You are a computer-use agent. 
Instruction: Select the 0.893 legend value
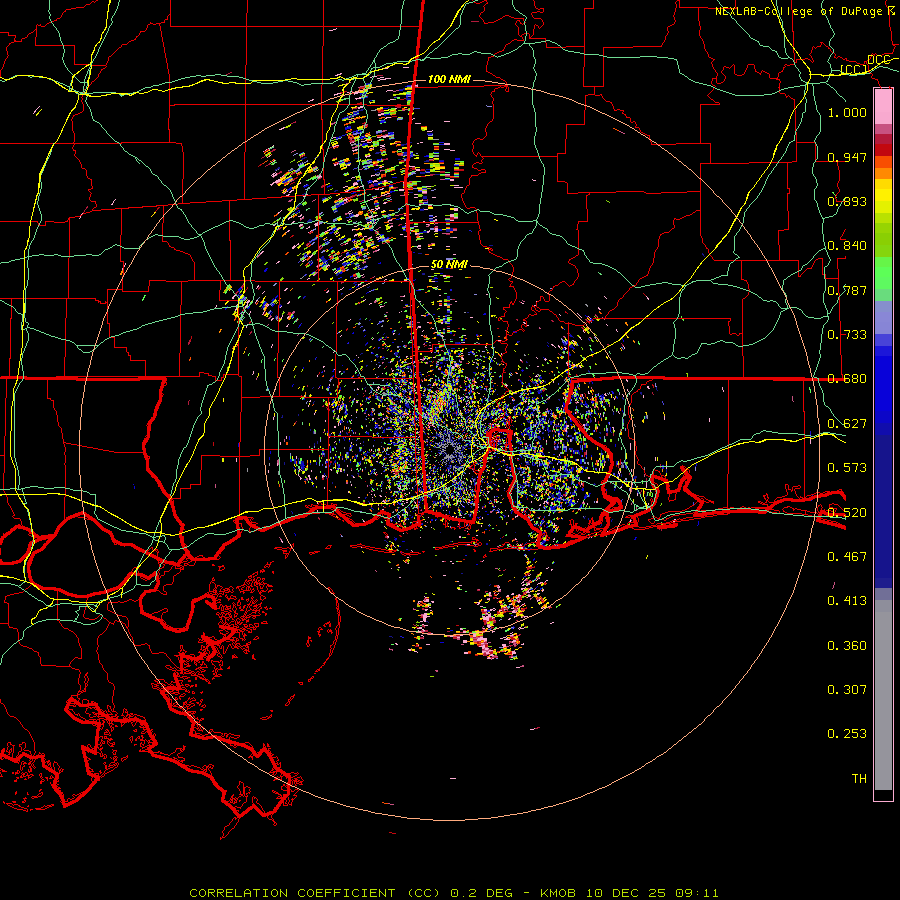847,201
